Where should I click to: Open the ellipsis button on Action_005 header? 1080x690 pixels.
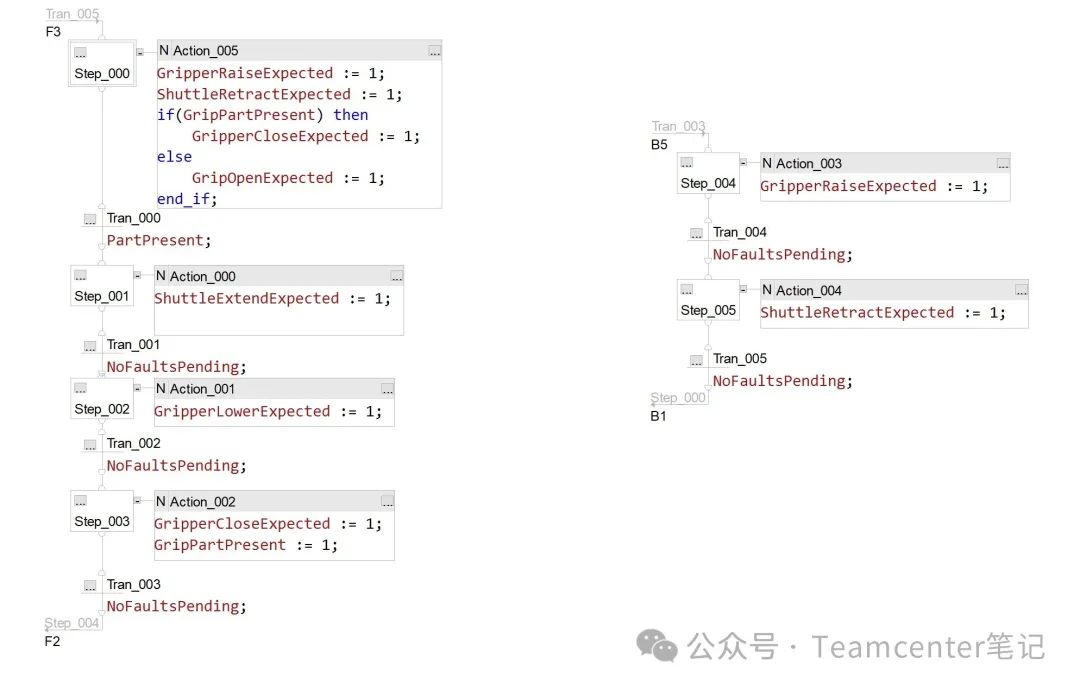[x=434, y=51]
